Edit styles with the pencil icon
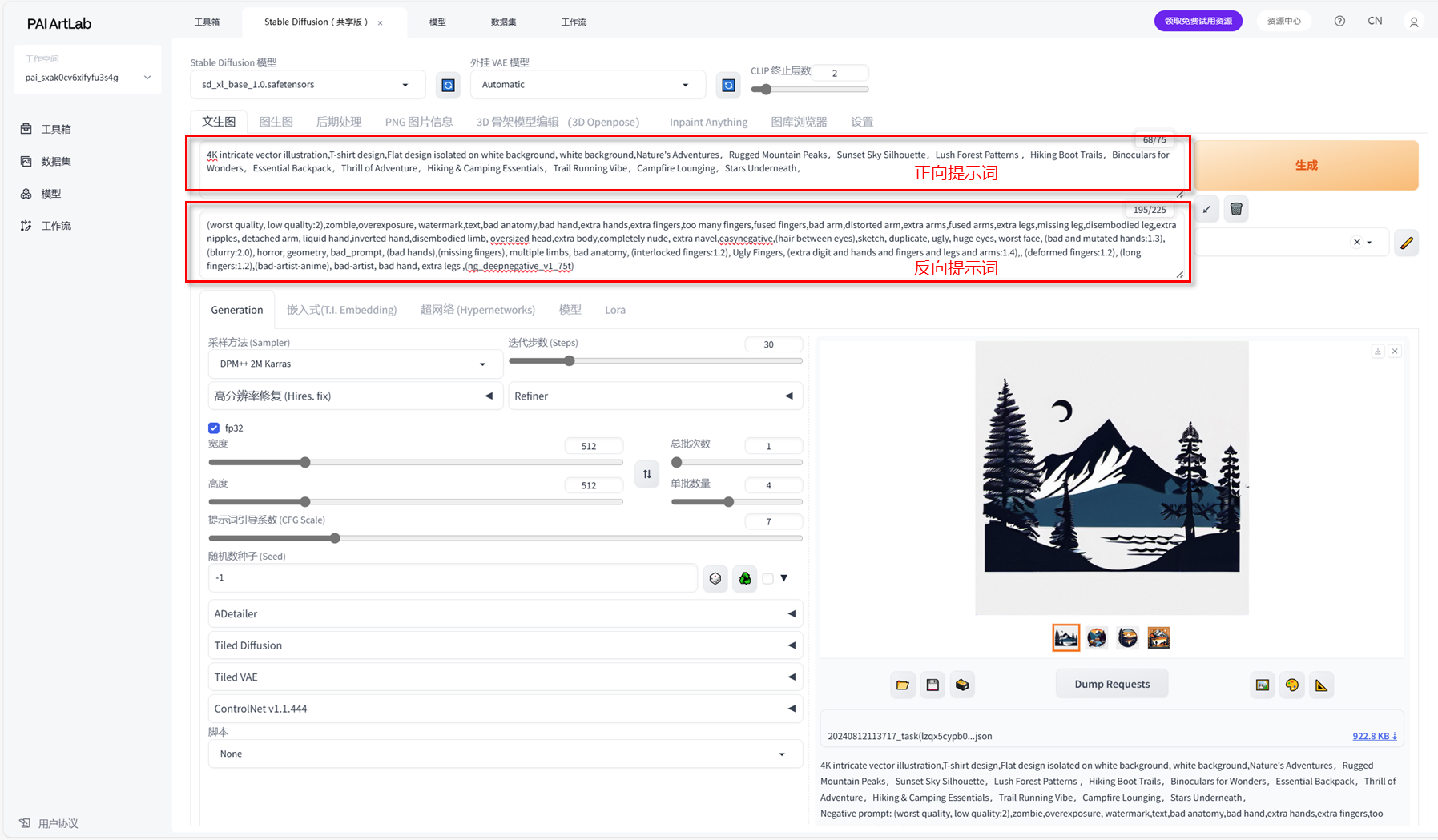This screenshot has height=840, width=1438. 1407,243
